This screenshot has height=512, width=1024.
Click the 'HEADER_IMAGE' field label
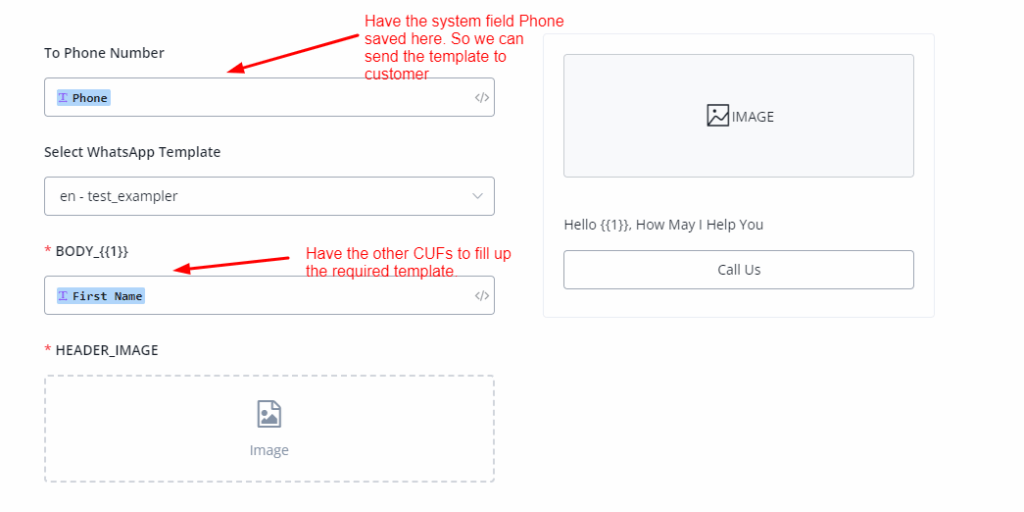tap(107, 350)
